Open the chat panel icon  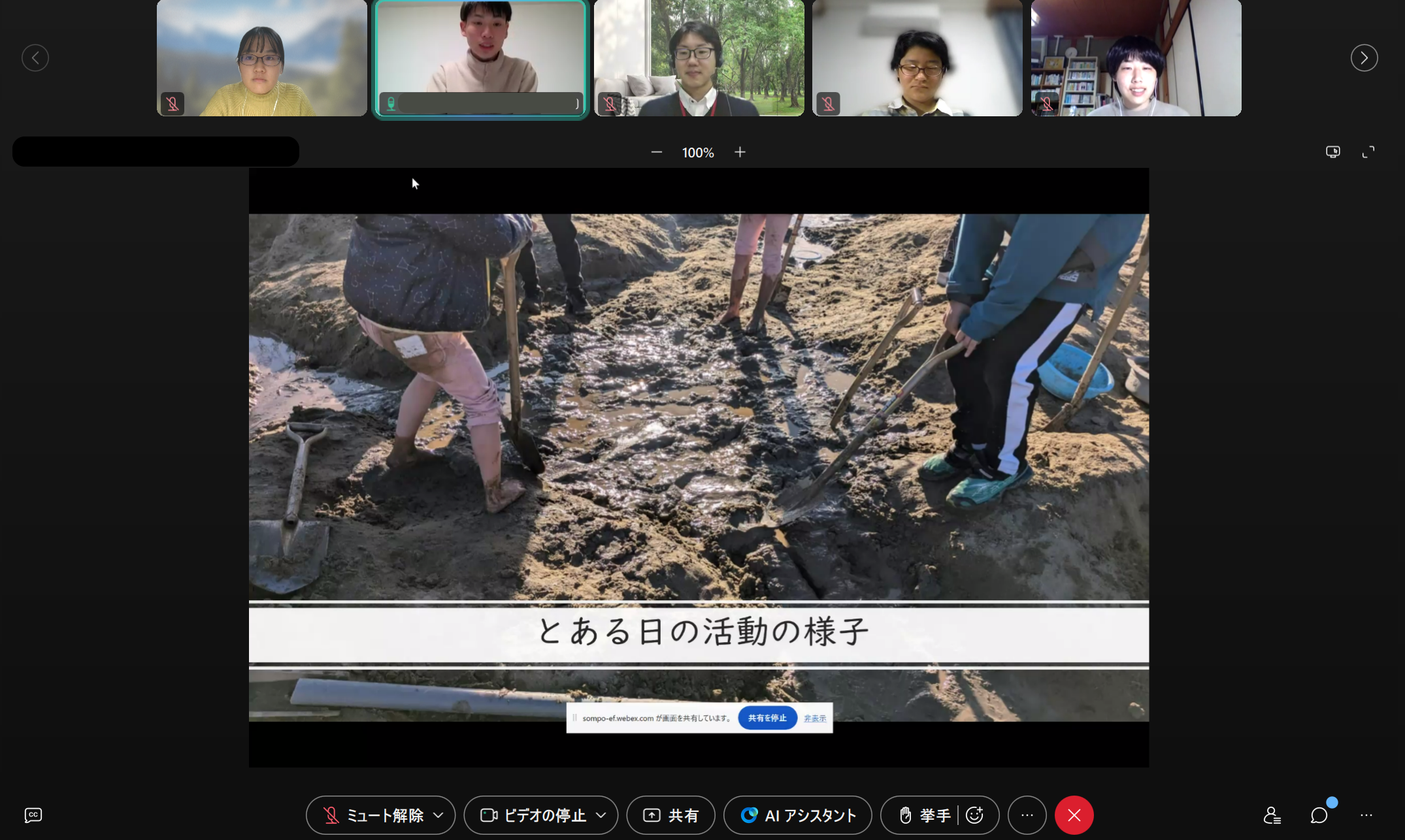click(1319, 815)
